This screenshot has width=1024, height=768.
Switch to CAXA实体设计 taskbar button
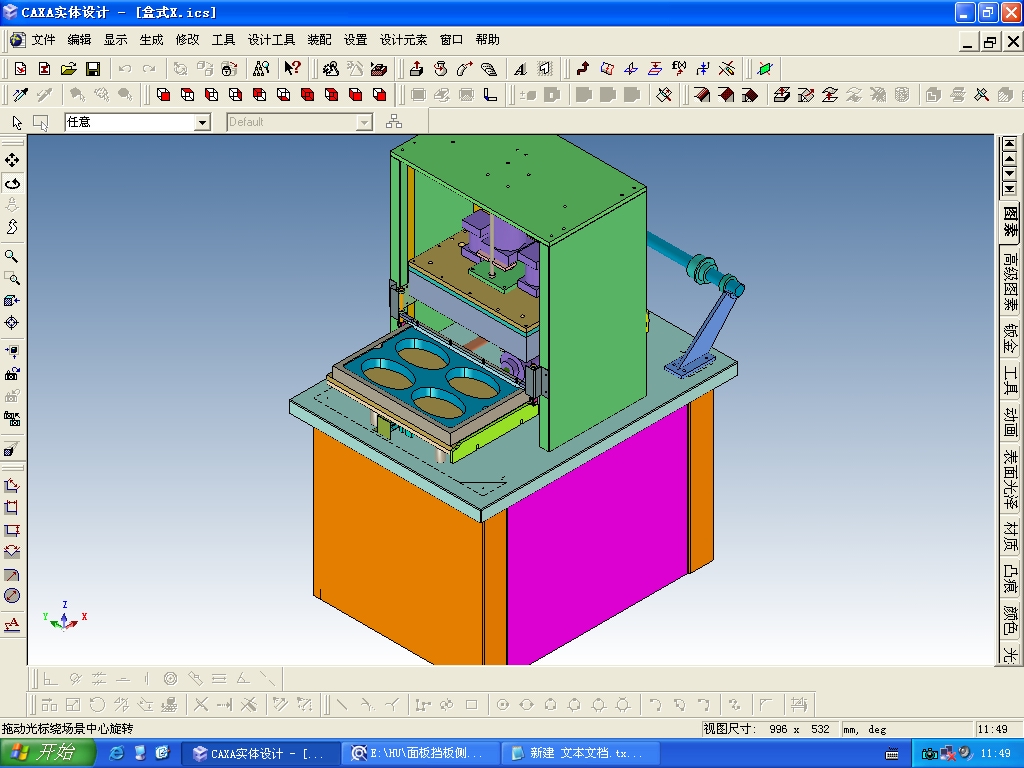(x=260, y=754)
